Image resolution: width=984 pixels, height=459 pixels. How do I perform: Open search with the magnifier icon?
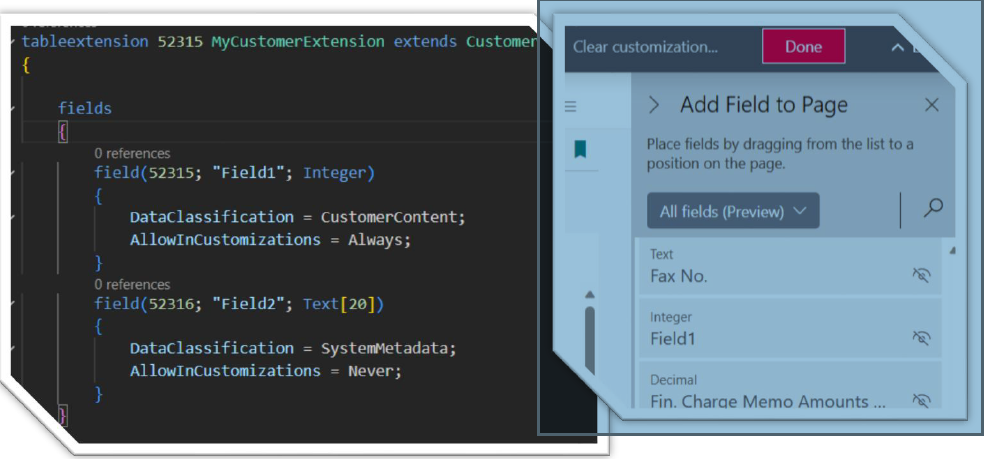[933, 208]
